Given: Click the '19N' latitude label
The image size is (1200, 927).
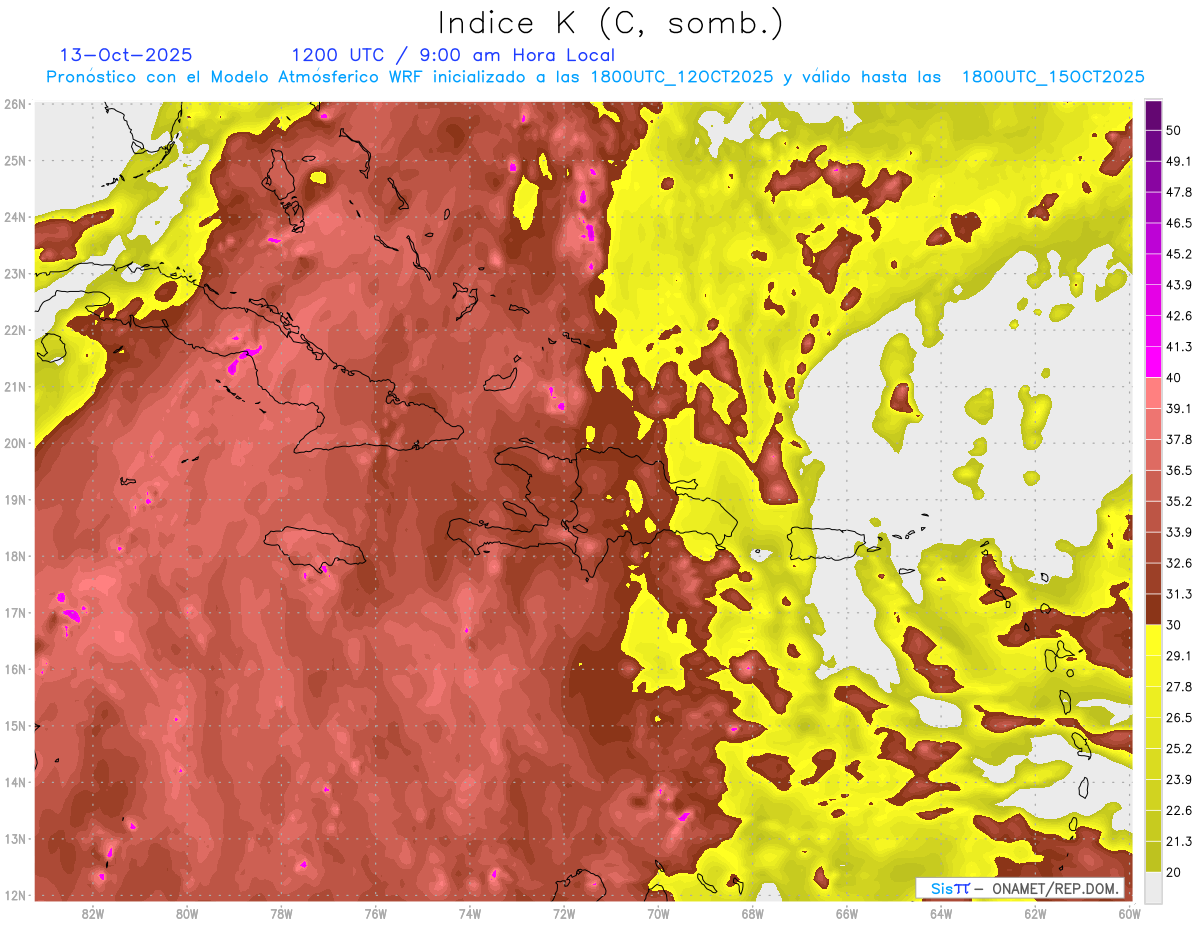Looking at the screenshot, I should click(x=15, y=500).
